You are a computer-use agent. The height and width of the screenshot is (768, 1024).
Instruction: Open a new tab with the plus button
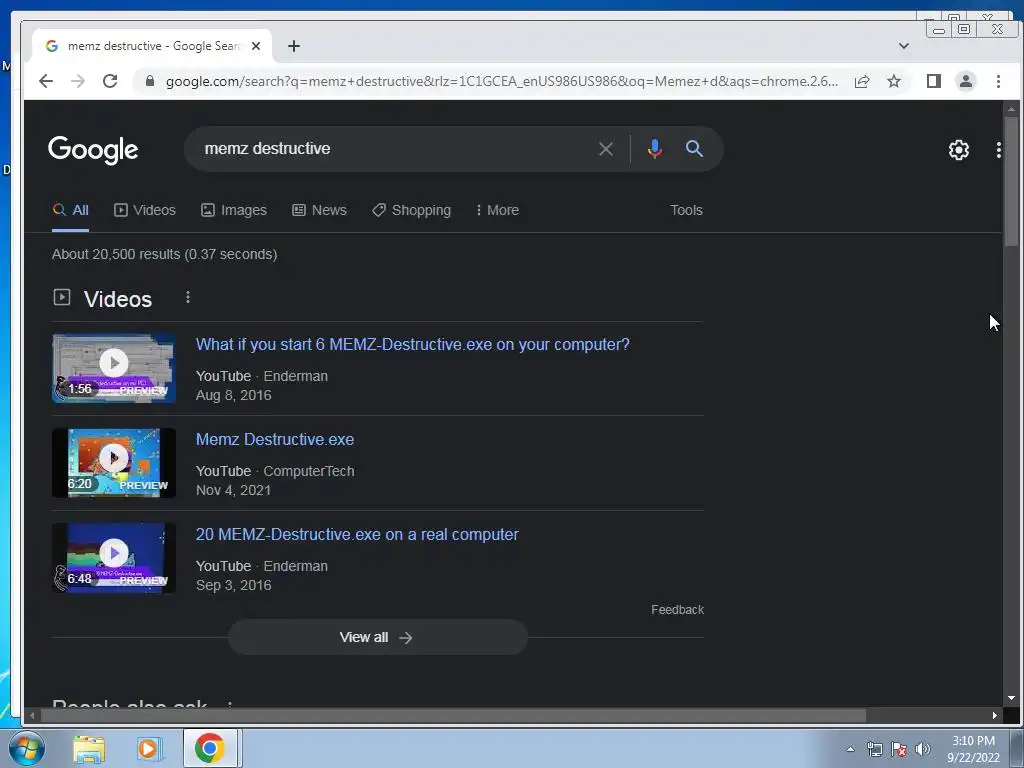tap(294, 46)
